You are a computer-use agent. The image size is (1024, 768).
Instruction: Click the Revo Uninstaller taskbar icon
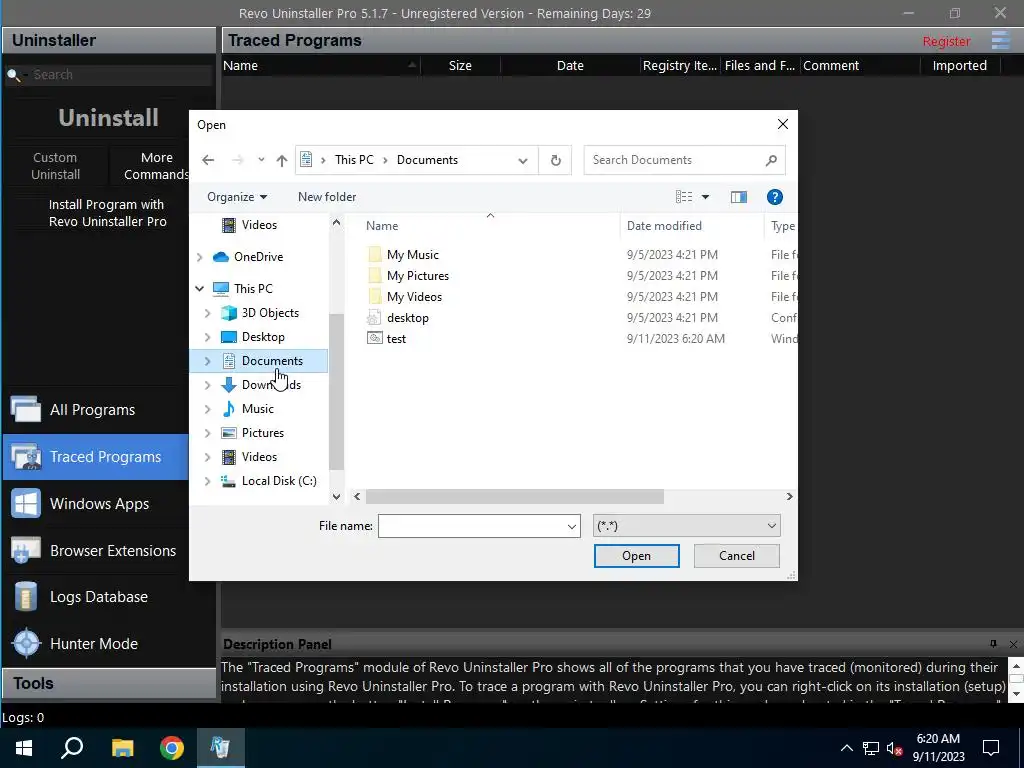220,748
